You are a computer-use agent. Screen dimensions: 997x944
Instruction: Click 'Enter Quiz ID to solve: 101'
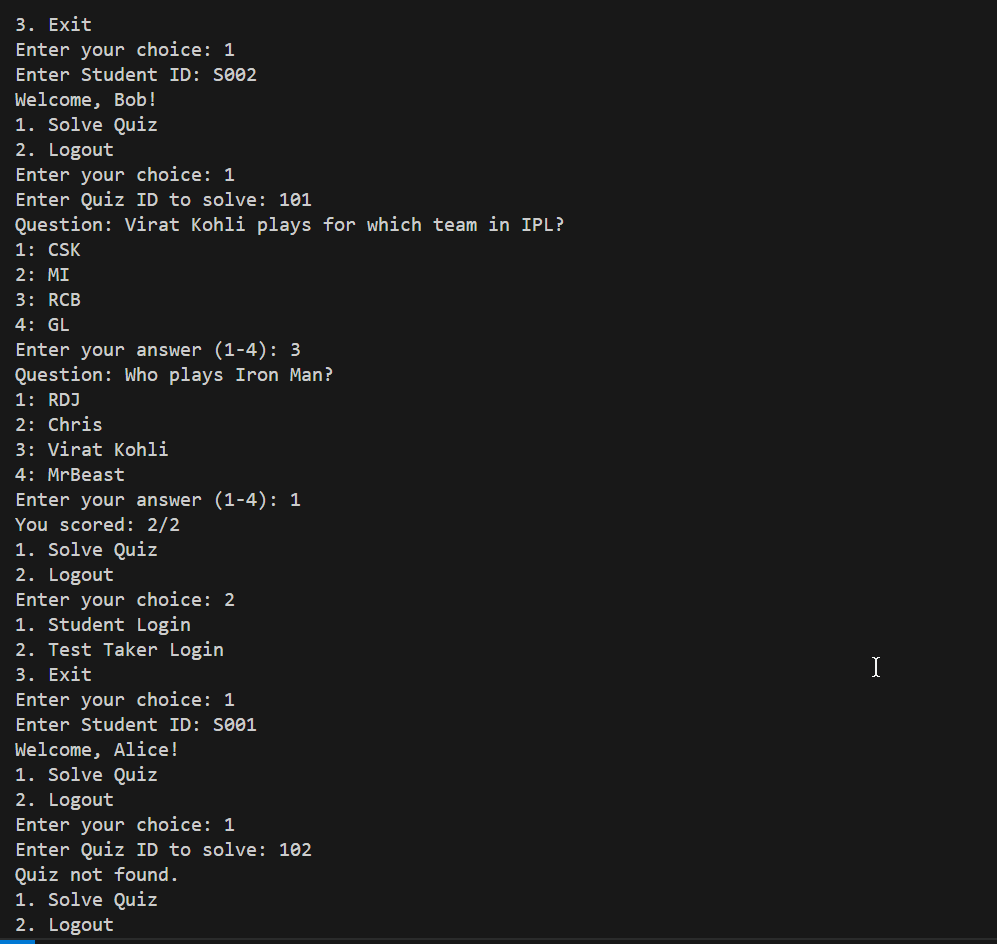[x=163, y=199]
